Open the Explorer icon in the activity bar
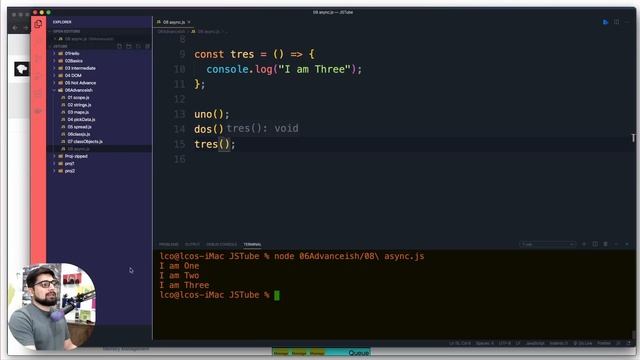This screenshot has width=640, height=360. (x=38, y=24)
